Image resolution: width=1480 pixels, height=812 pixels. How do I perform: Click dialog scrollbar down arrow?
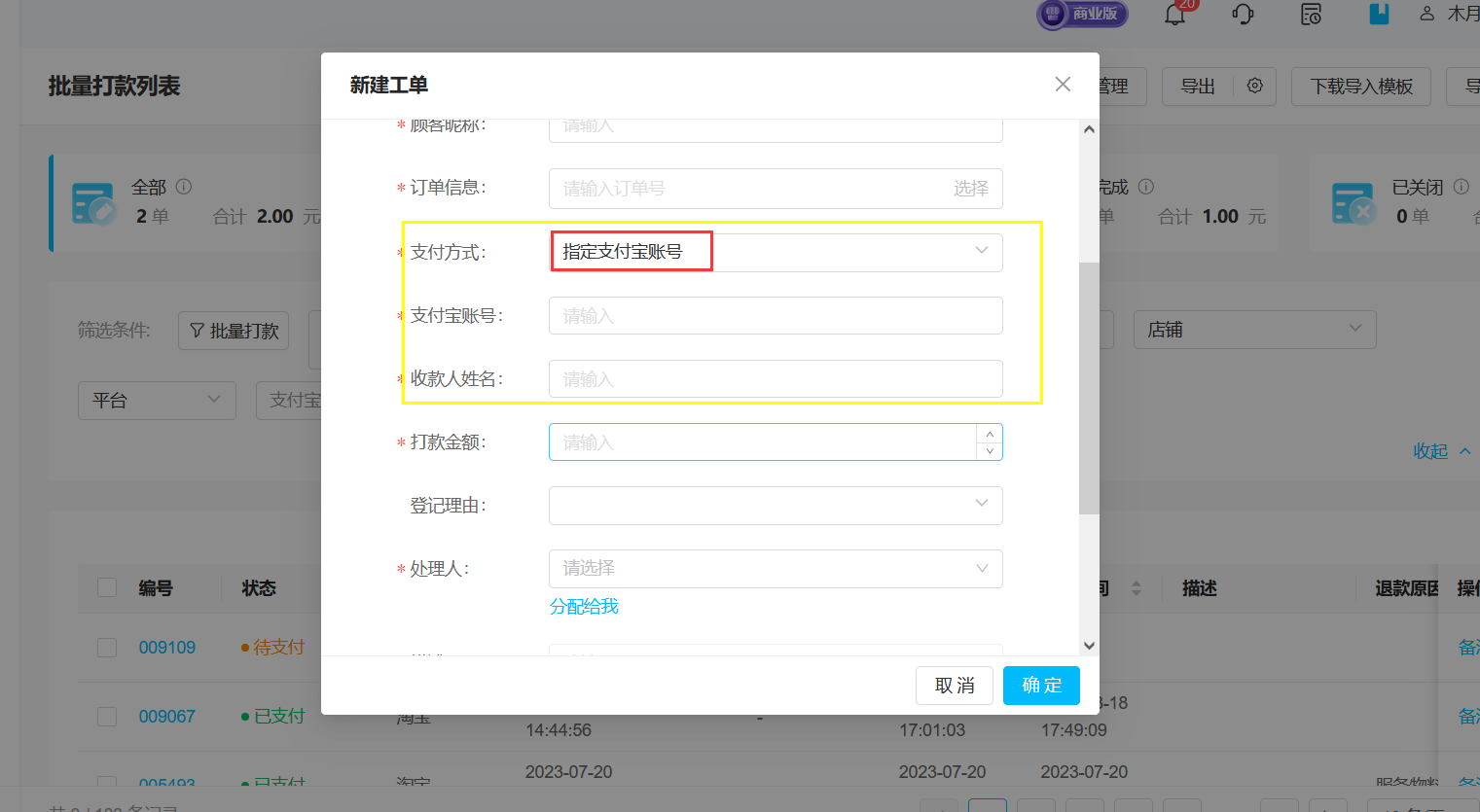click(x=1089, y=646)
